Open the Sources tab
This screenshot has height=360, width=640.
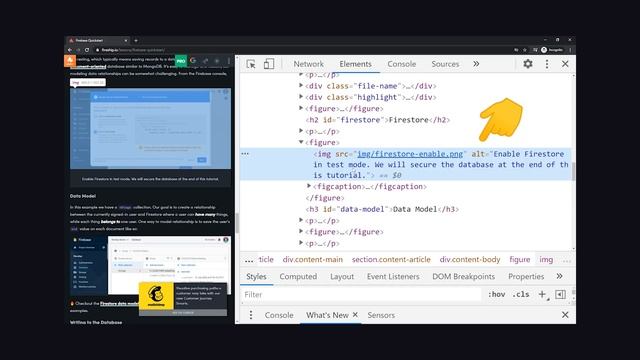tap(445, 64)
